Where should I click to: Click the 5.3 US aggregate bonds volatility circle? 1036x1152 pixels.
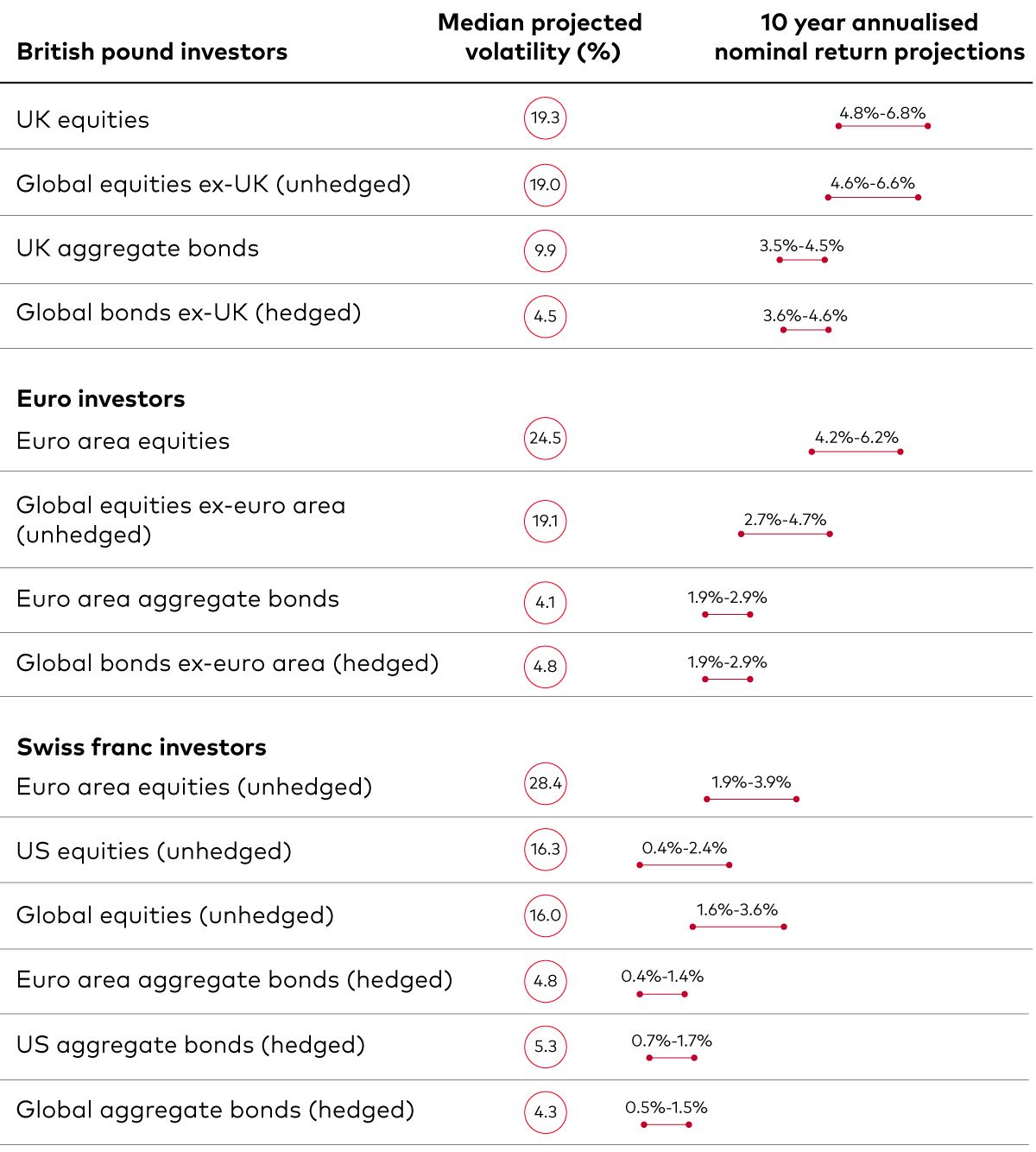(545, 1047)
